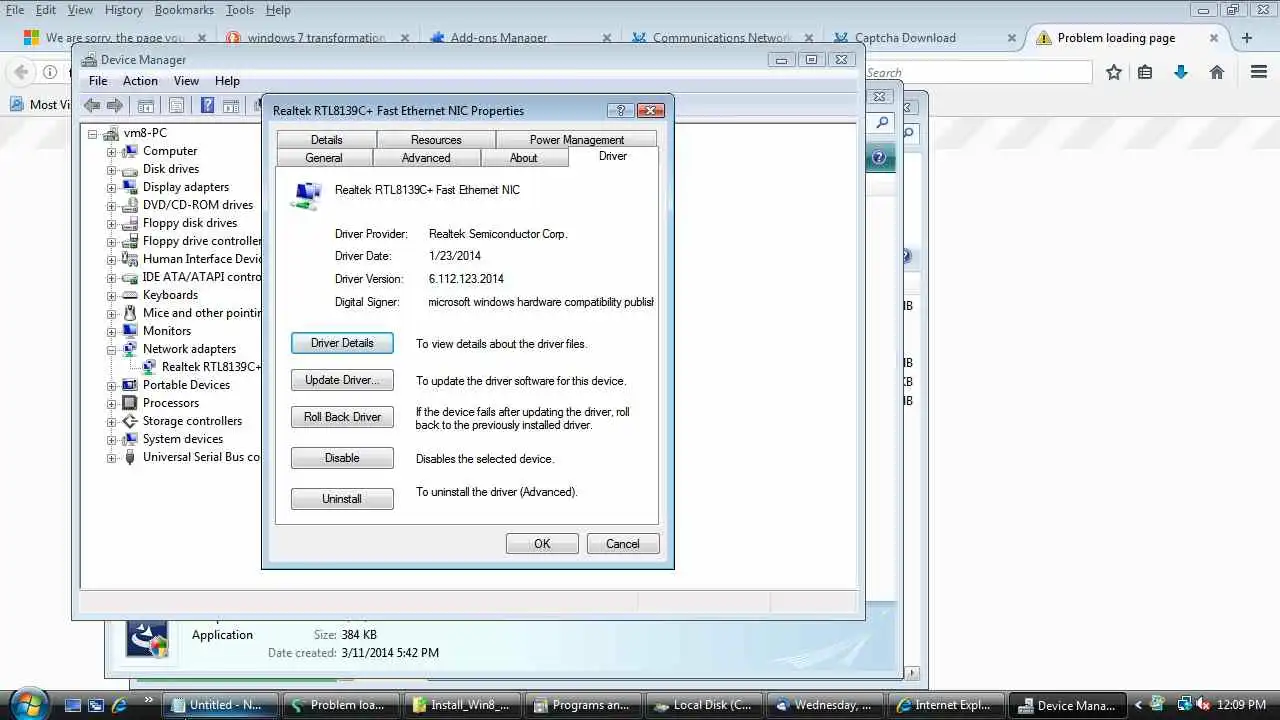Image resolution: width=1280 pixels, height=720 pixels.
Task: Click the help question button in Properties title bar
Action: tap(620, 111)
